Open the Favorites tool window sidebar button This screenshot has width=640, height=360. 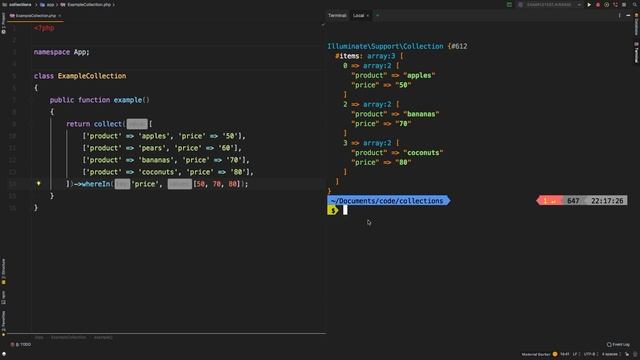(x=3, y=323)
